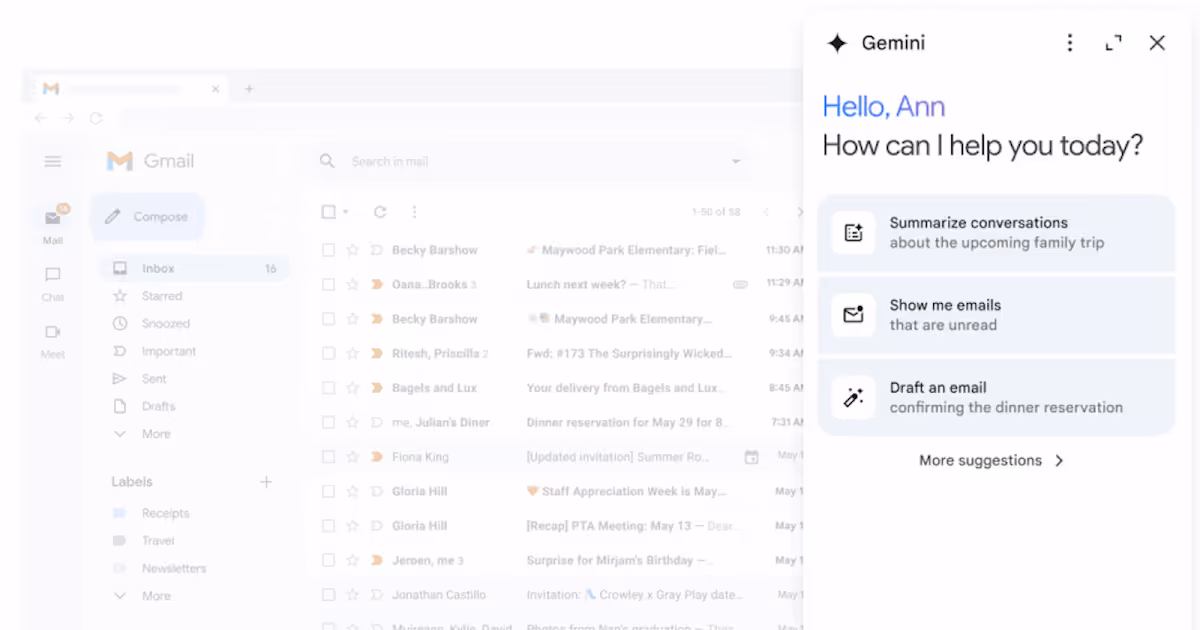
Task: Open the Gemini panel three-dot menu
Action: pyautogui.click(x=1069, y=43)
